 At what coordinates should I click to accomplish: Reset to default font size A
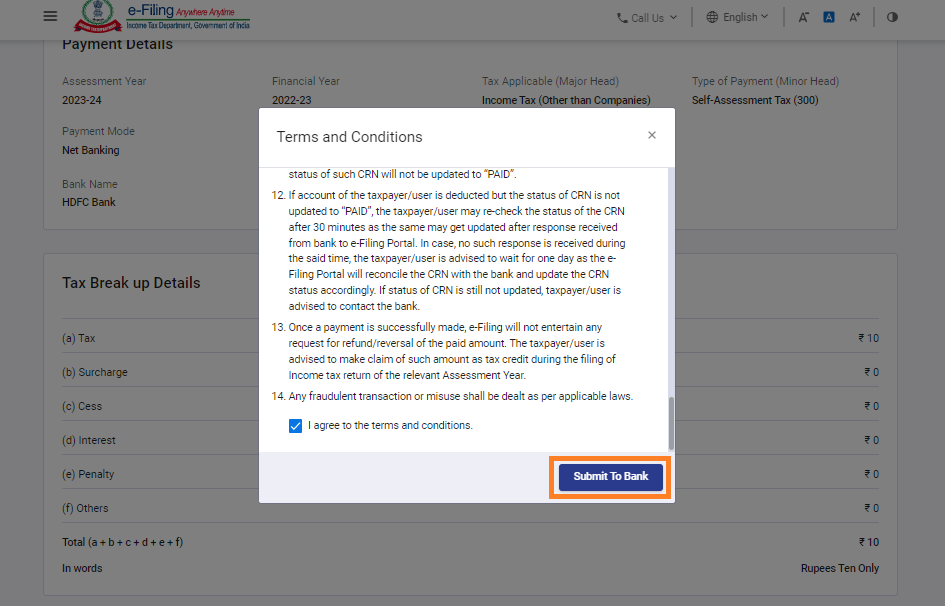[829, 17]
